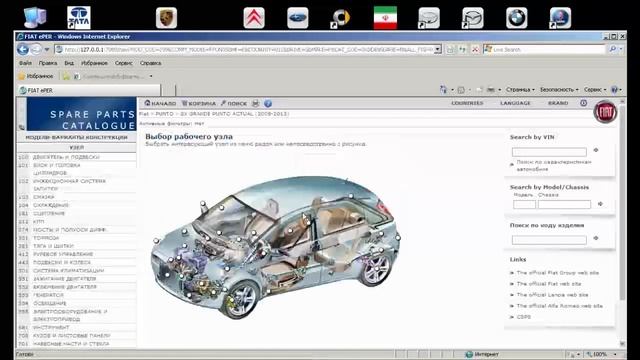
Task: Click the Избранное favorites star button
Action: [36, 76]
